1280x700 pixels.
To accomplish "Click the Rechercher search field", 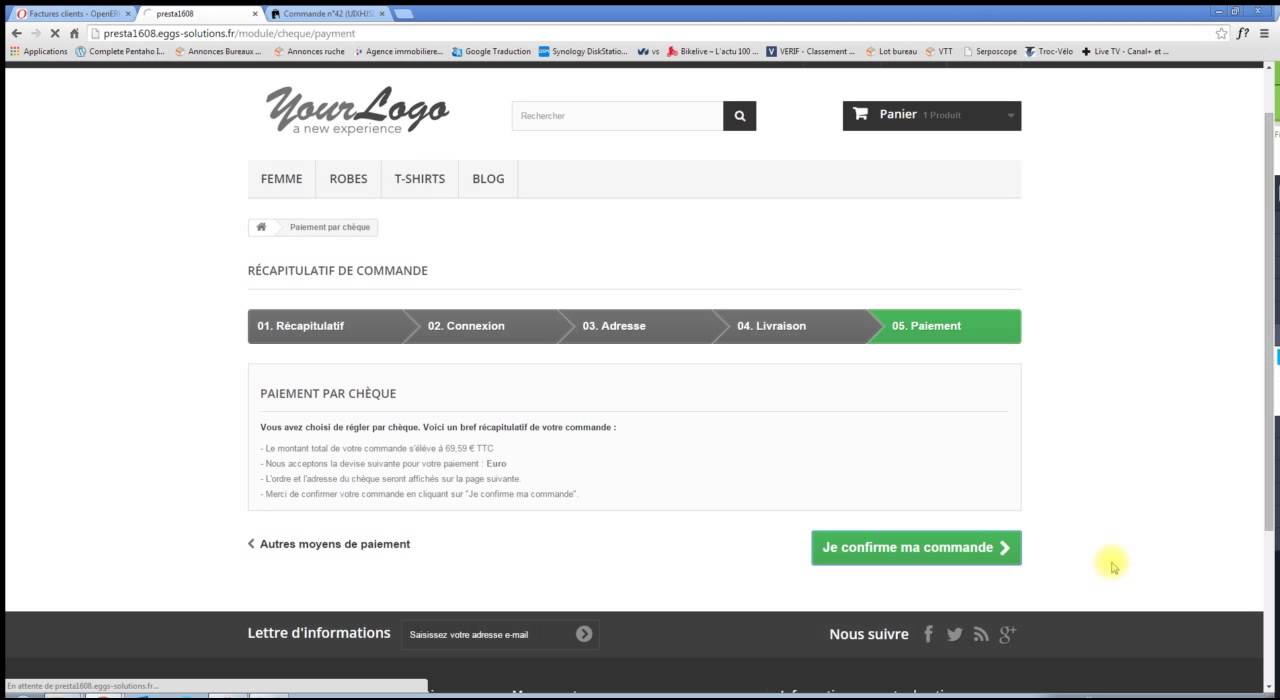I will coord(618,116).
